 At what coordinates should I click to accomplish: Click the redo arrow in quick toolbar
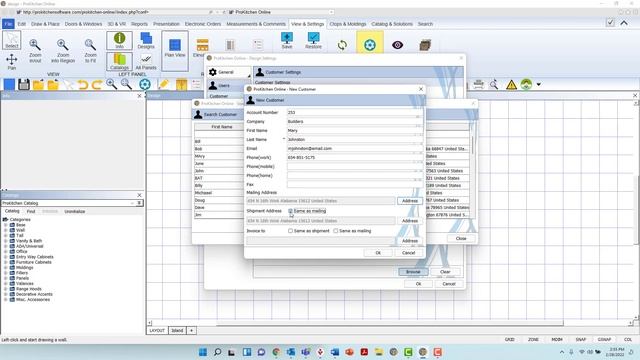(x=97, y=84)
